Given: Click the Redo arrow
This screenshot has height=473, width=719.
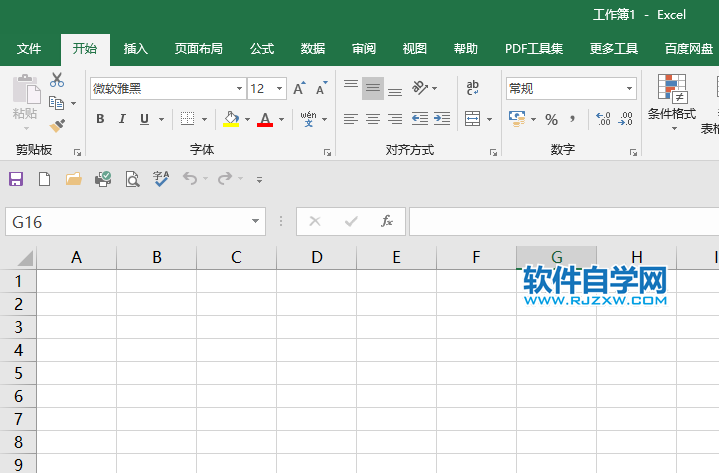Looking at the screenshot, I should point(225,178).
